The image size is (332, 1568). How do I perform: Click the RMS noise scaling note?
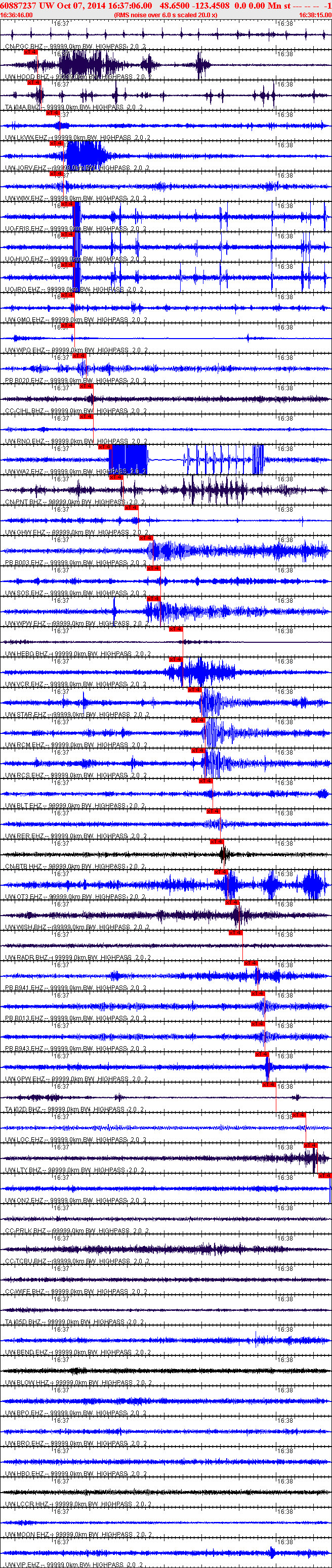point(165,15)
